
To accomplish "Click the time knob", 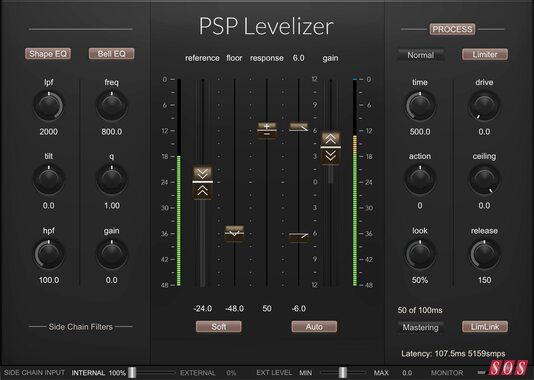I will [x=420, y=106].
